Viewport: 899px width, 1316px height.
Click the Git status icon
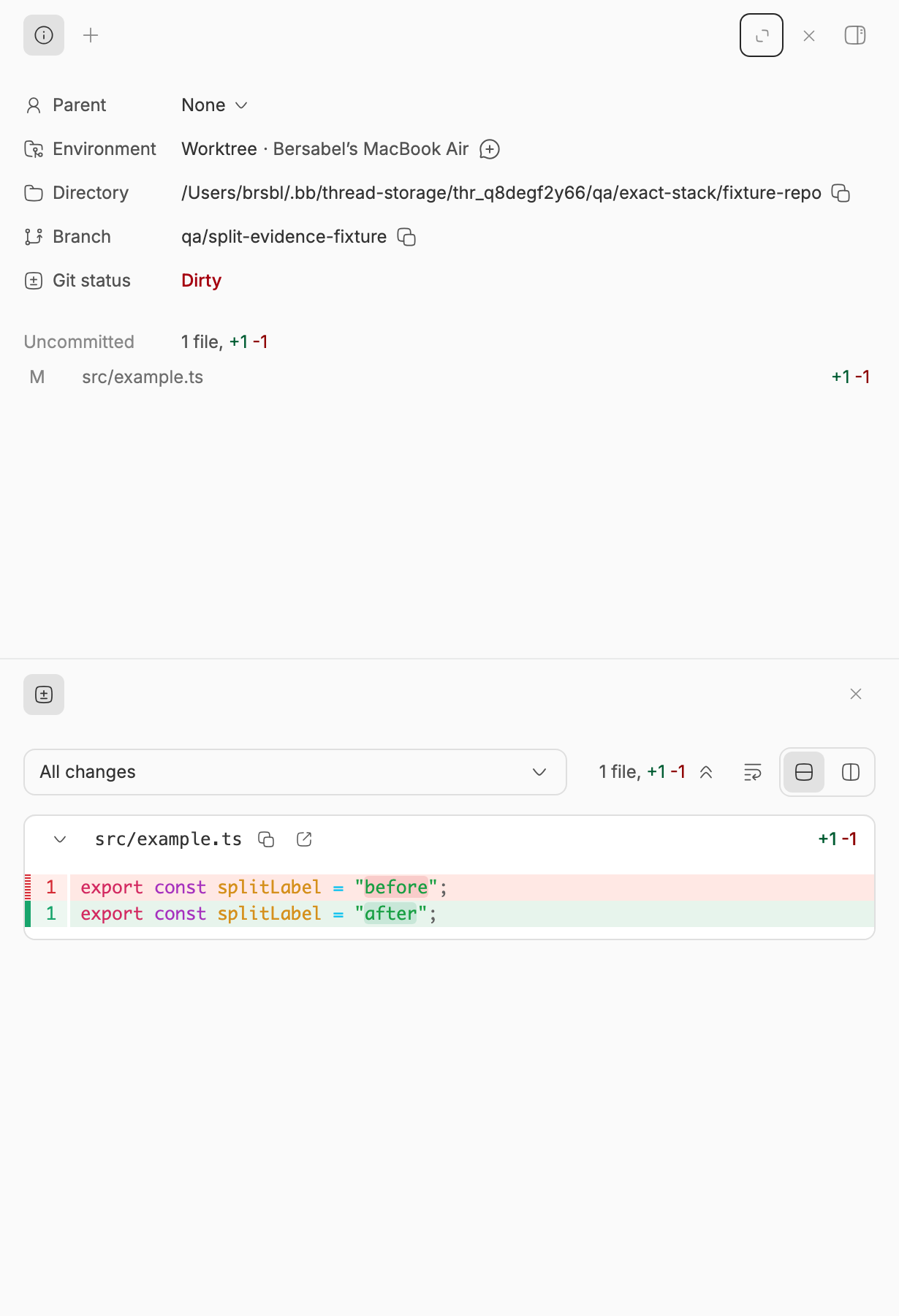(x=34, y=281)
